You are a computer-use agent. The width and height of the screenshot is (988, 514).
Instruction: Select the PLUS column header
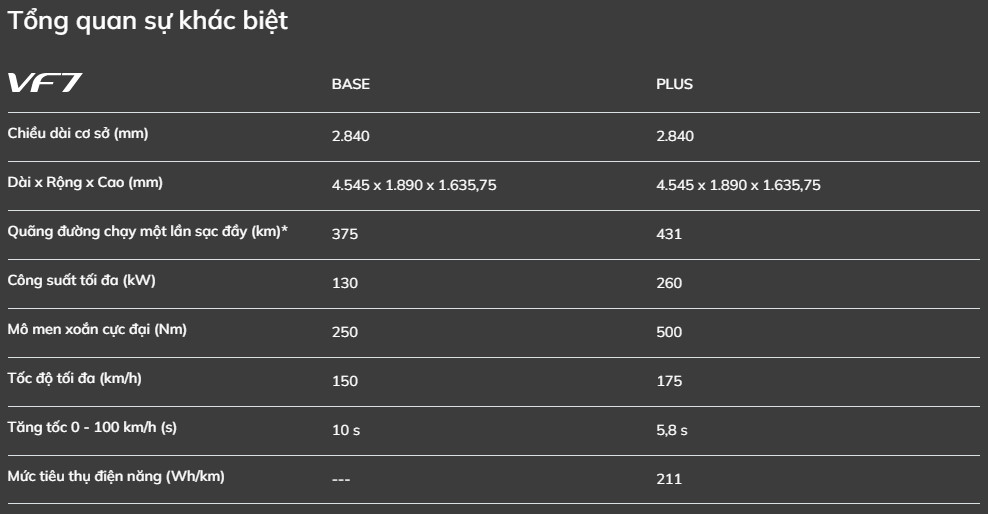click(674, 84)
